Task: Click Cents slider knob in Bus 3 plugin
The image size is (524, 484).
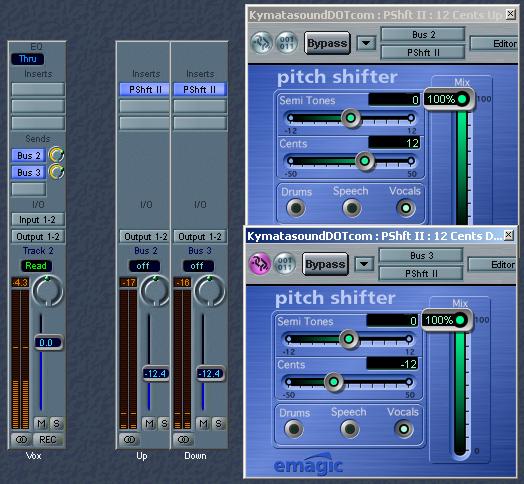Action: 334,382
